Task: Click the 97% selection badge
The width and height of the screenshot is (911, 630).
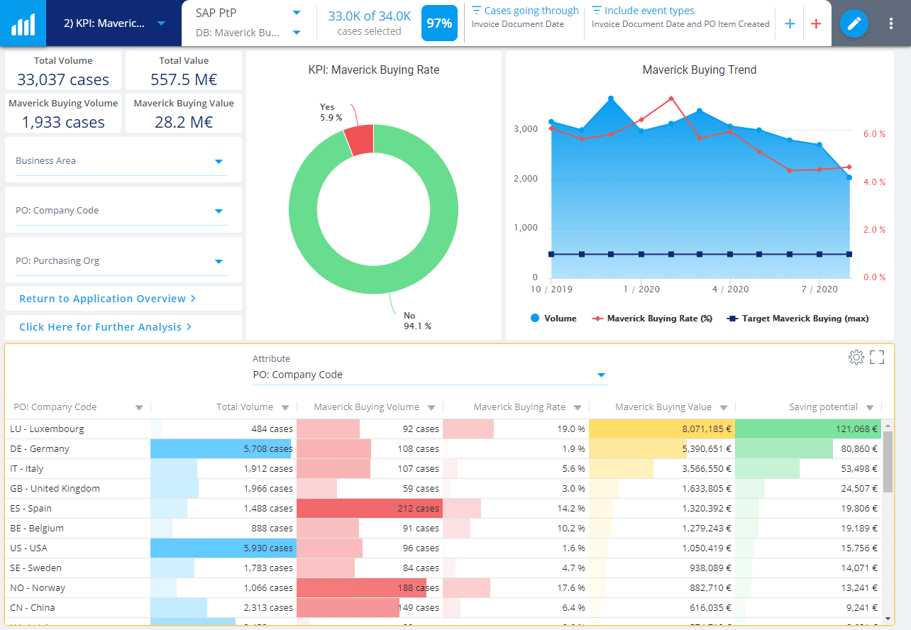Action: (439, 23)
